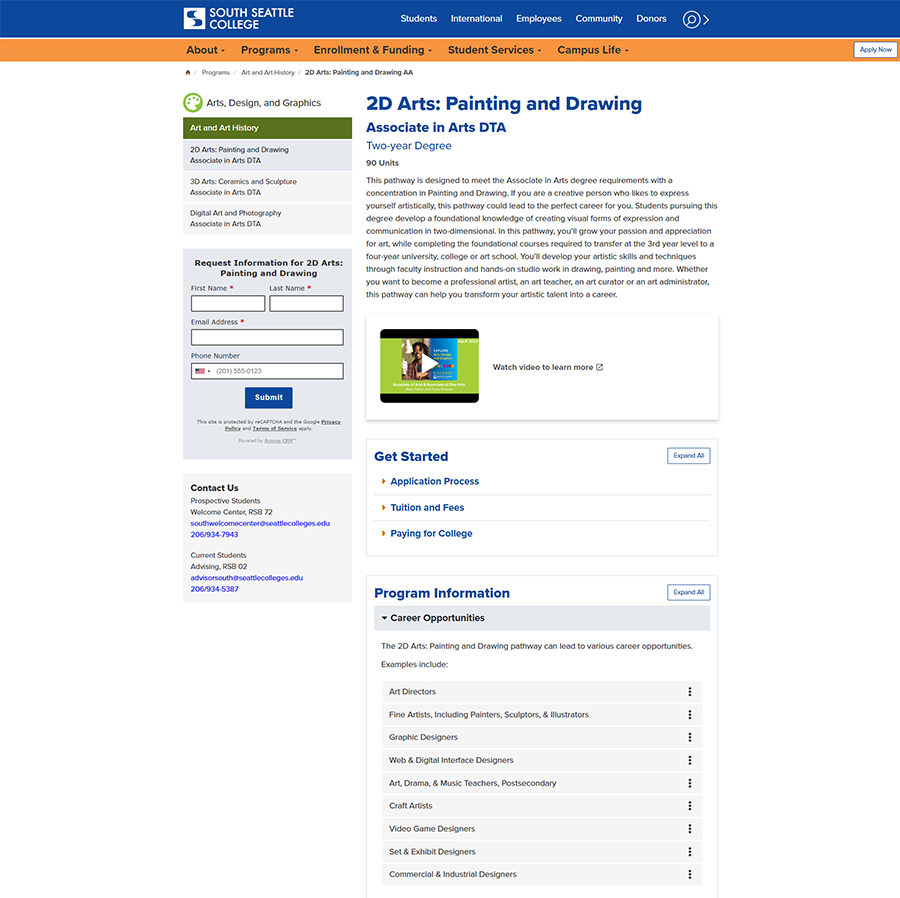The width and height of the screenshot is (900, 898).
Task: Expand the Tuition and Fees section
Action: tap(427, 508)
